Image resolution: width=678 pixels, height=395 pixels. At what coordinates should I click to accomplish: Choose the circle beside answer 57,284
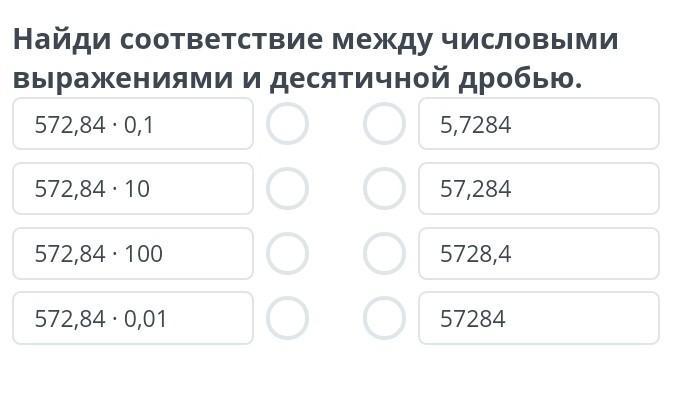(384, 188)
